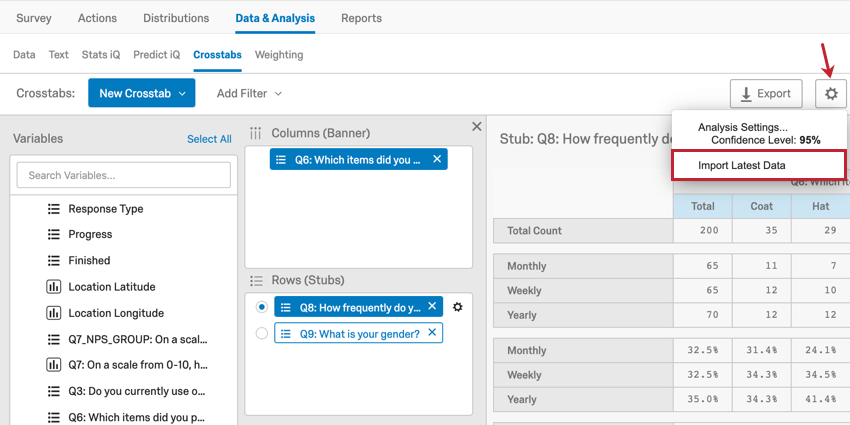
Task: Close the variables configuration panel
Action: pyautogui.click(x=476, y=127)
